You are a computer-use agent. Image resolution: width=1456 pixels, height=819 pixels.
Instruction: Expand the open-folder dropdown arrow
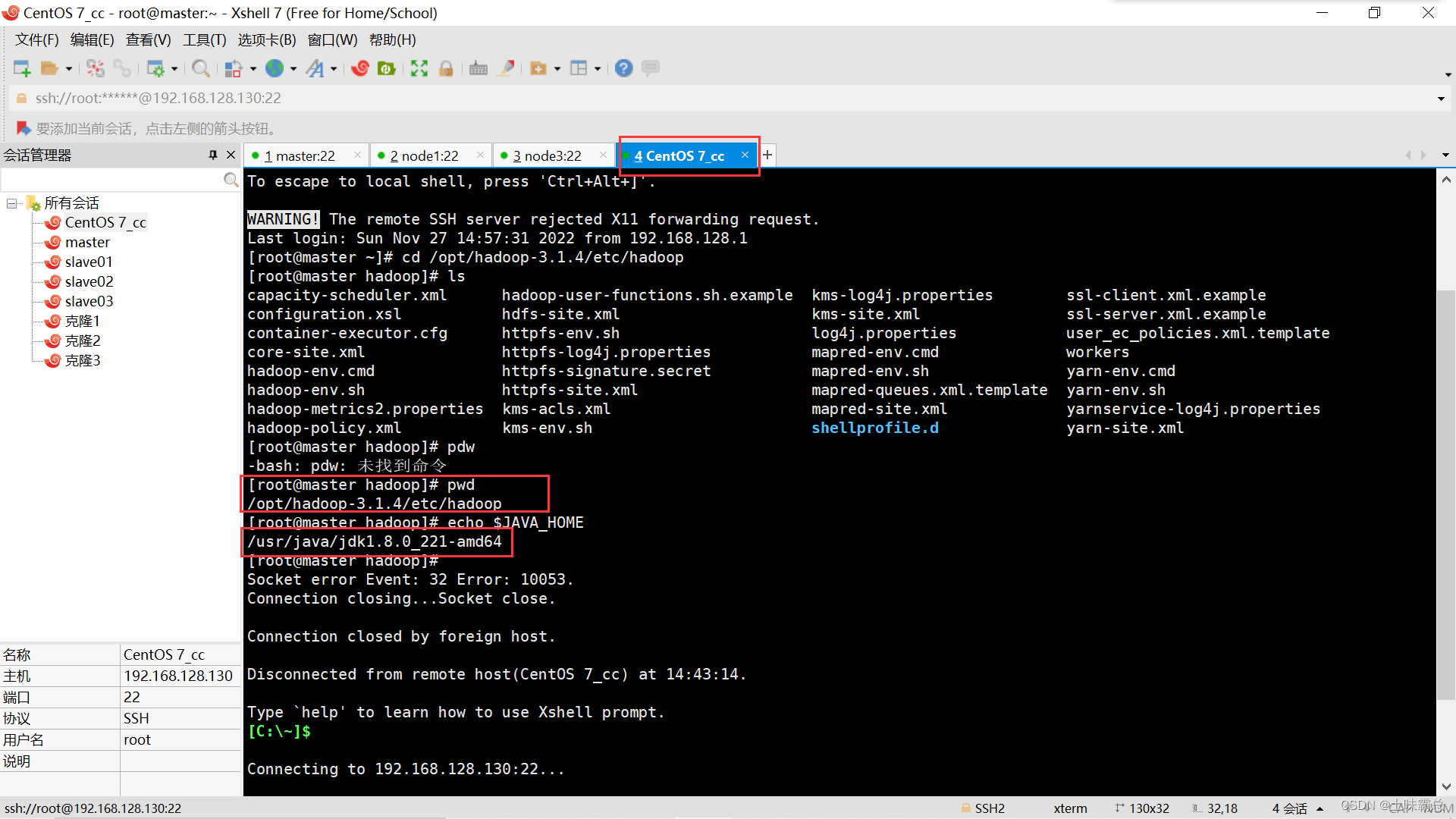(x=67, y=68)
